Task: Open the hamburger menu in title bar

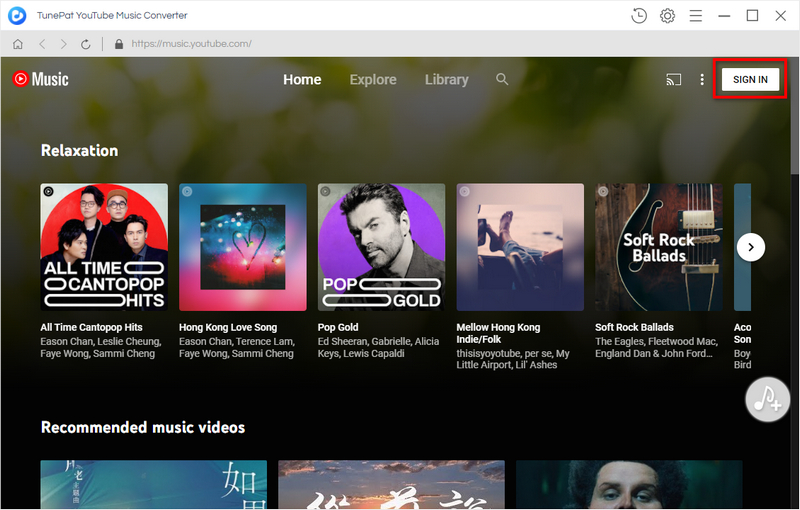Action: (696, 16)
